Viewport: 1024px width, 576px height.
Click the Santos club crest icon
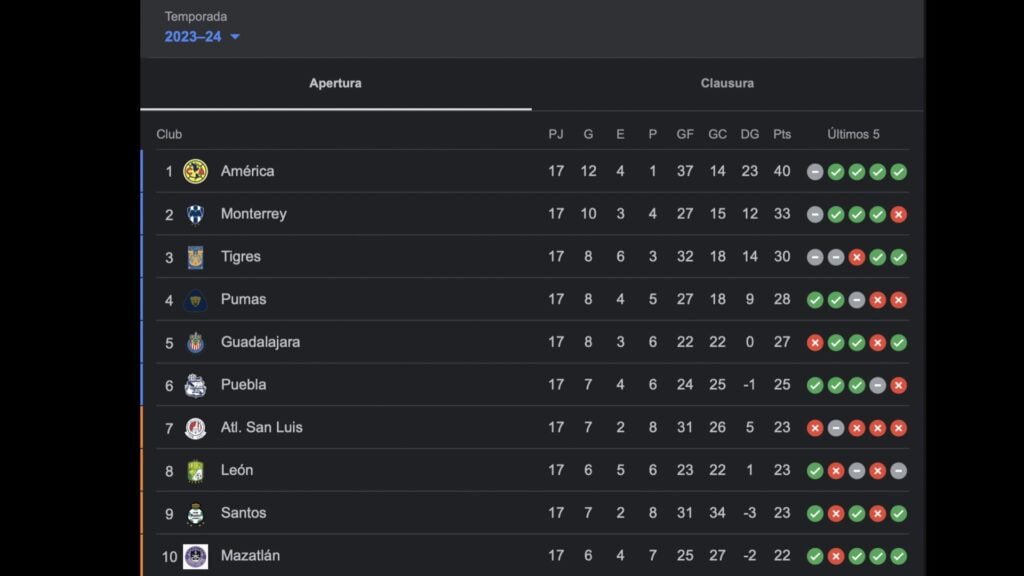click(x=195, y=513)
